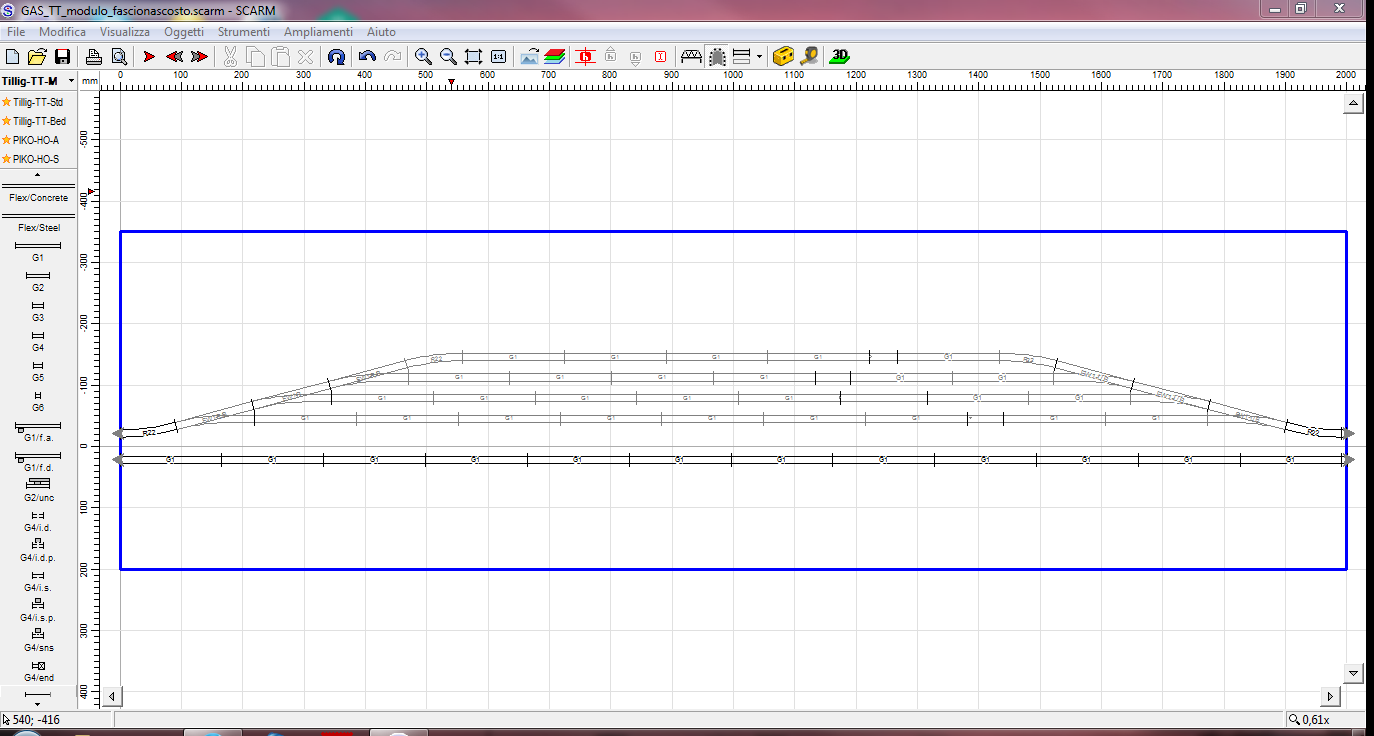Select the G5 track piece
1374x736 pixels.
(38, 371)
